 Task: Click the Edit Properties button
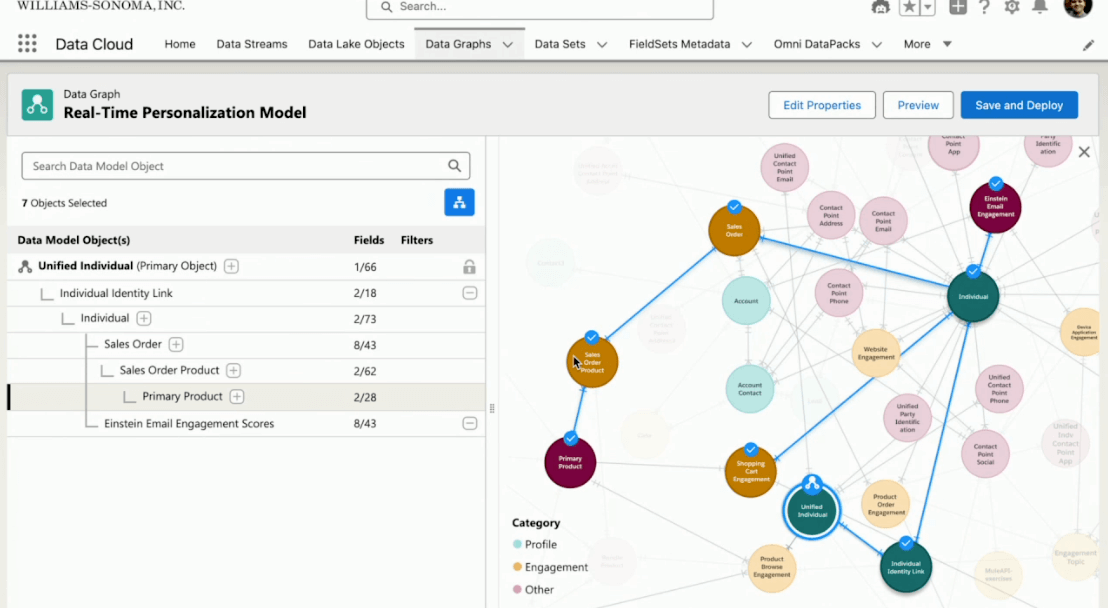[822, 105]
